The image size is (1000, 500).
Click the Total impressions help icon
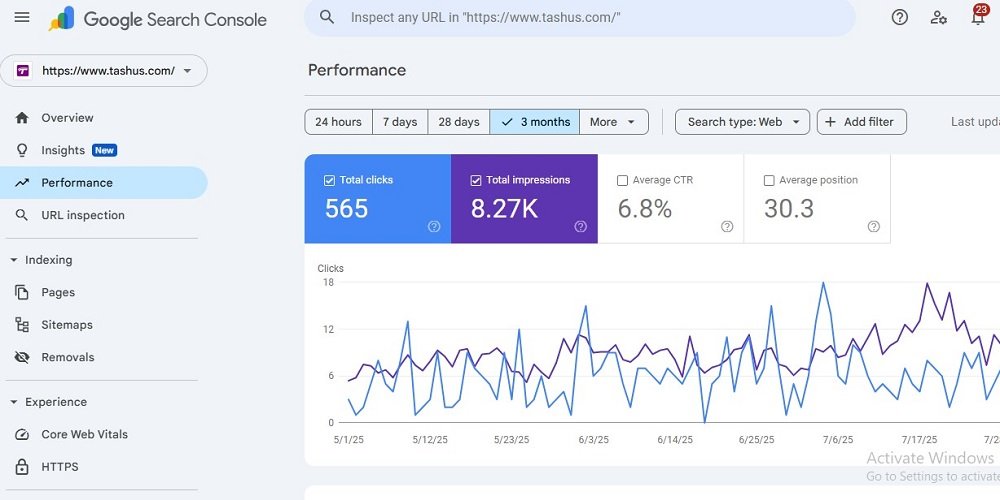coord(580,227)
